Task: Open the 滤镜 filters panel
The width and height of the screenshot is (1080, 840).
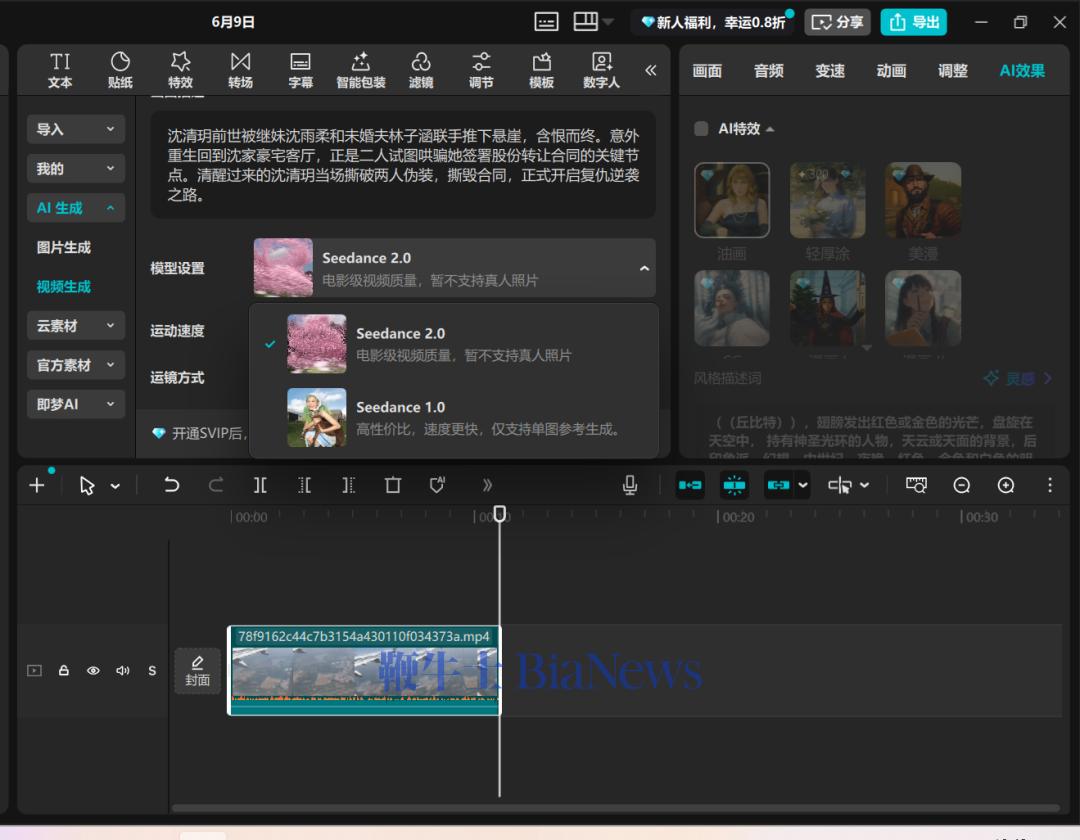Action: point(421,70)
